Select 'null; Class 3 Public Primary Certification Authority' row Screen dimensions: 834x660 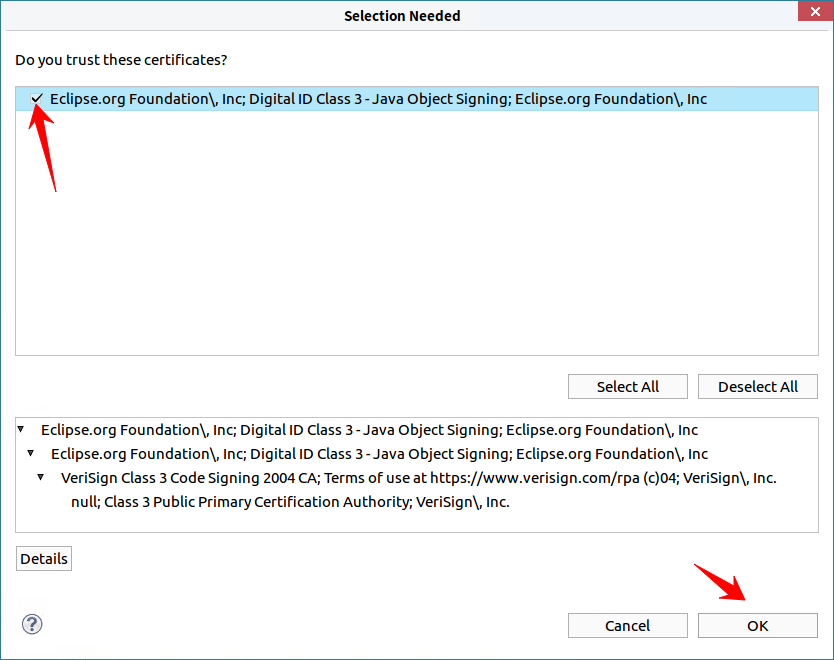[290, 502]
